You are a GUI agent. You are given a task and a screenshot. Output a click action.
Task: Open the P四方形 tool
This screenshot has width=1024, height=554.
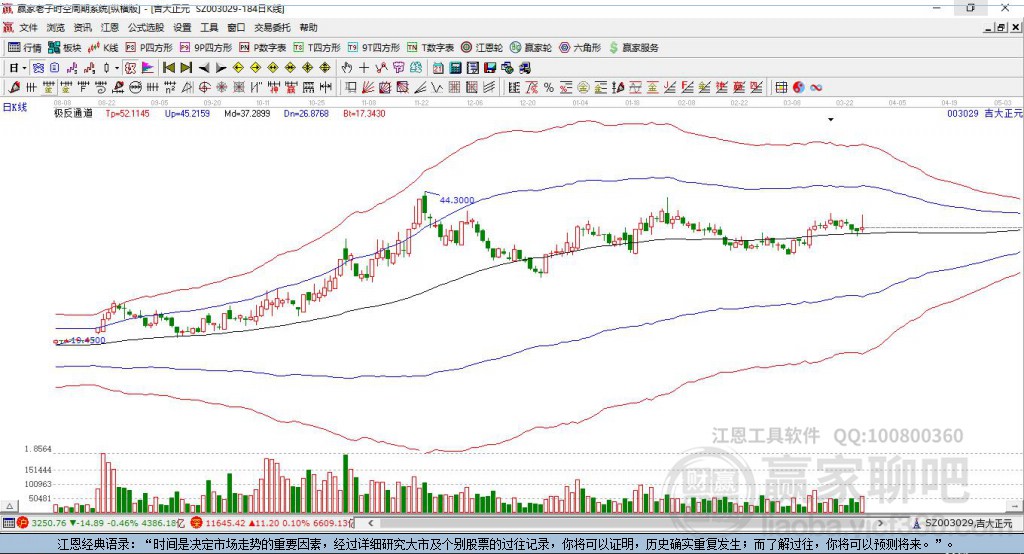click(149, 48)
